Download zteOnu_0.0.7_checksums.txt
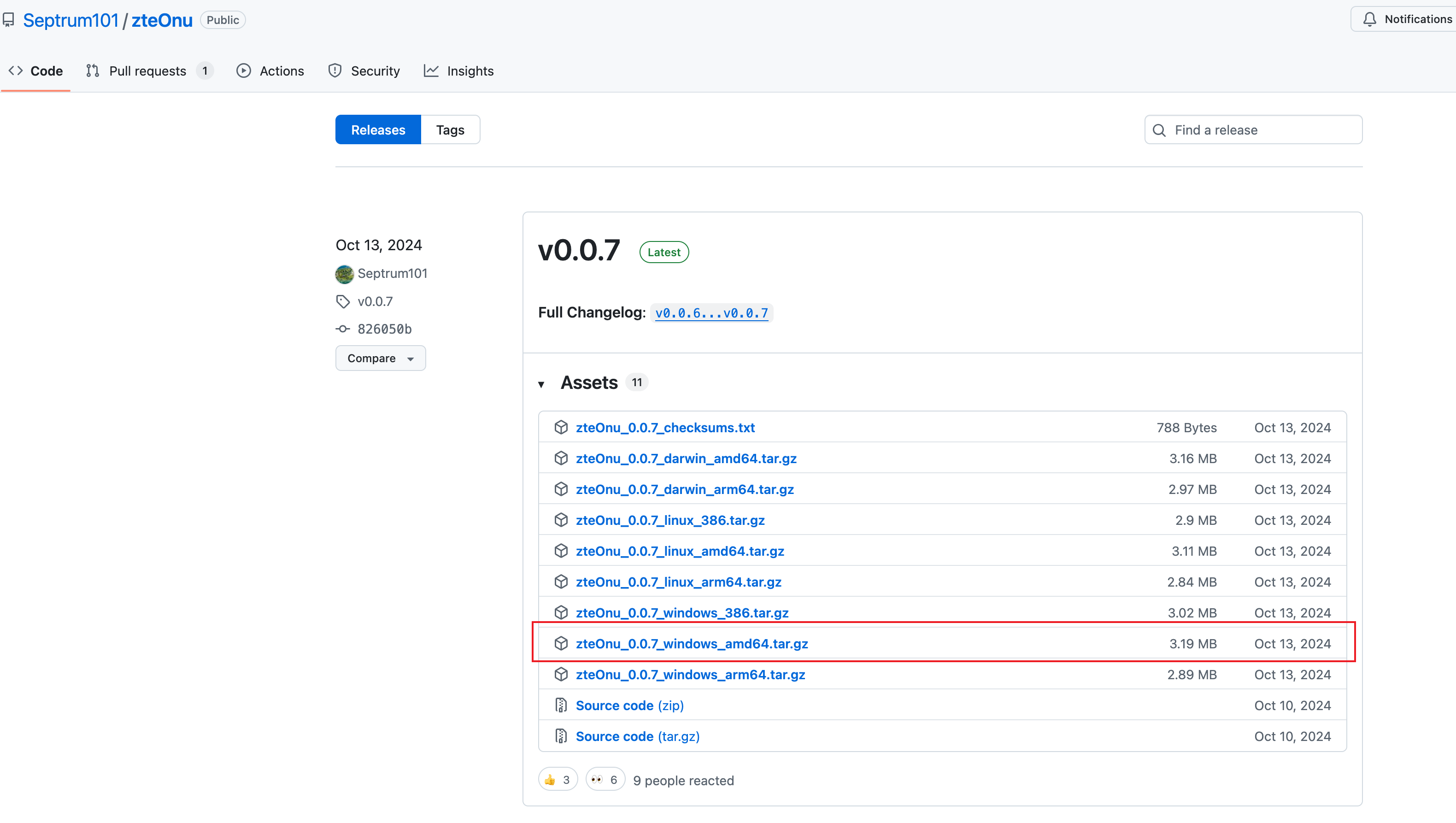Screen dimensions: 1456x823 665,428
